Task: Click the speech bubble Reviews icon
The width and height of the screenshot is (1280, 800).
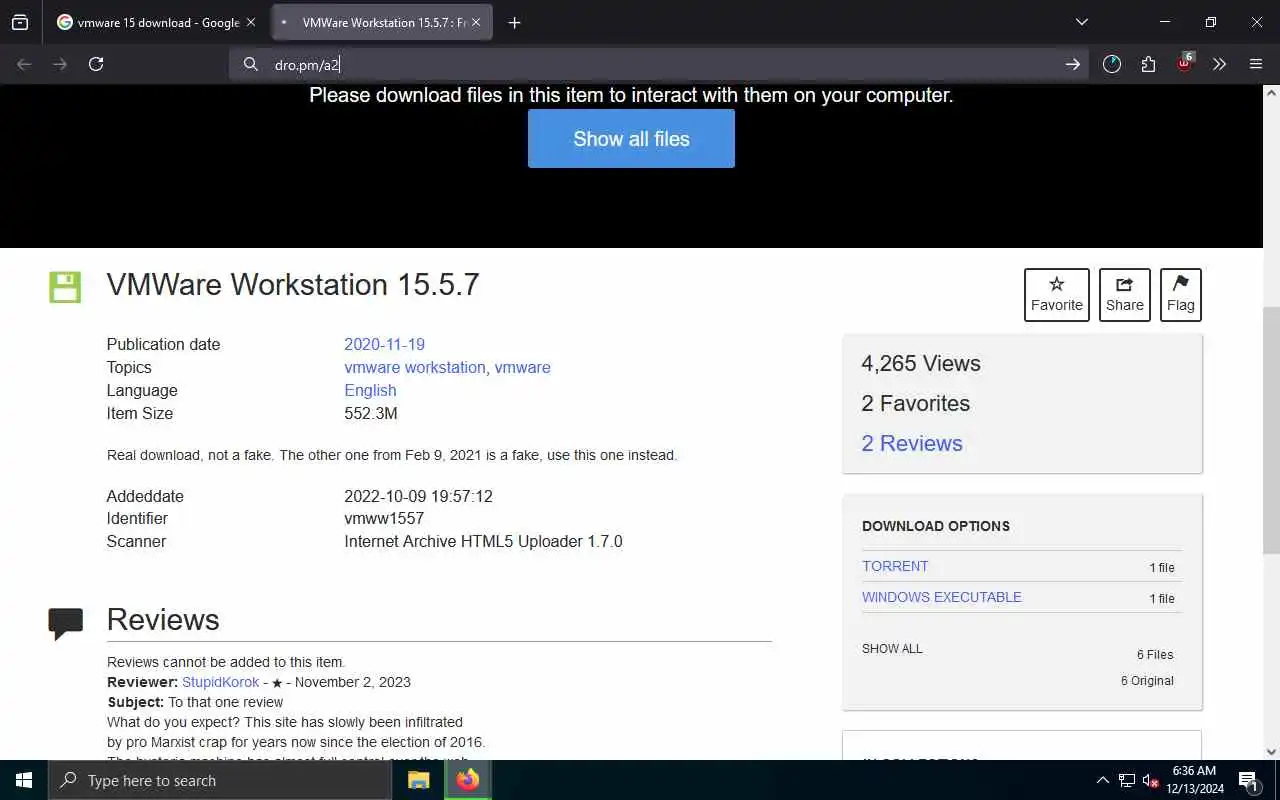Action: pyautogui.click(x=66, y=623)
